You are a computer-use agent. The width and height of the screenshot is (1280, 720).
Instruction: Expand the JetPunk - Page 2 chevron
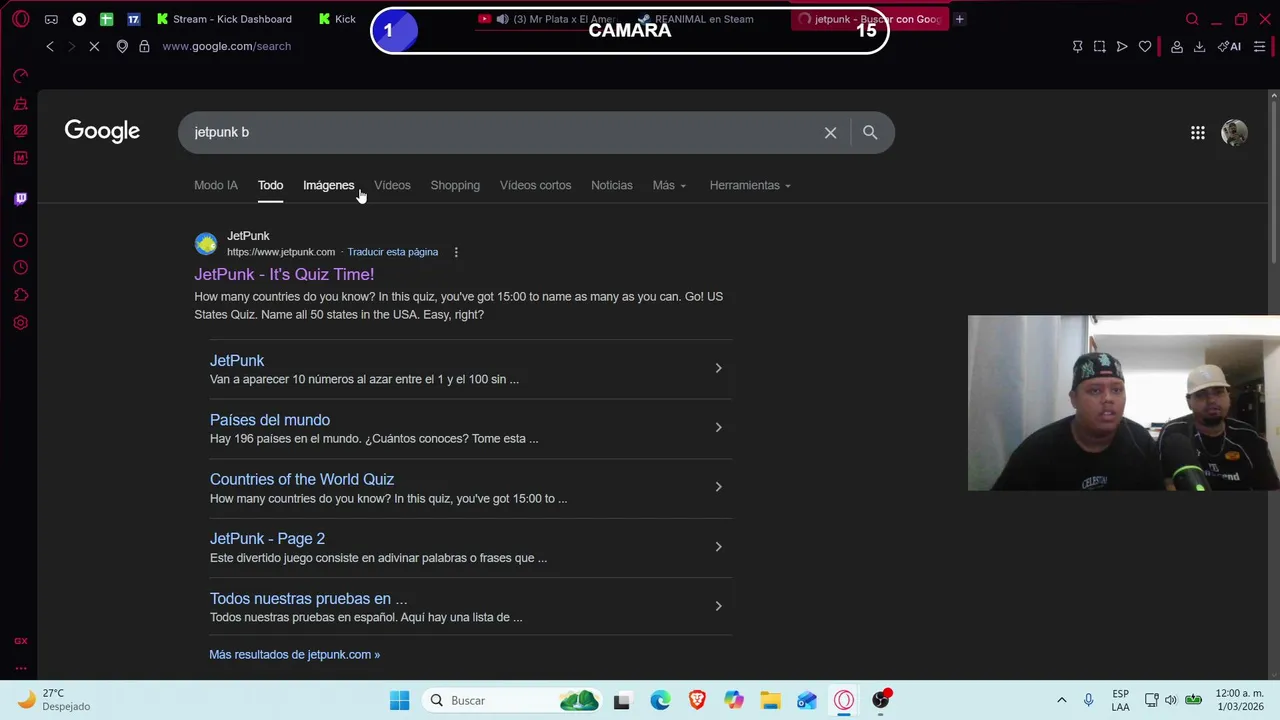[718, 546]
